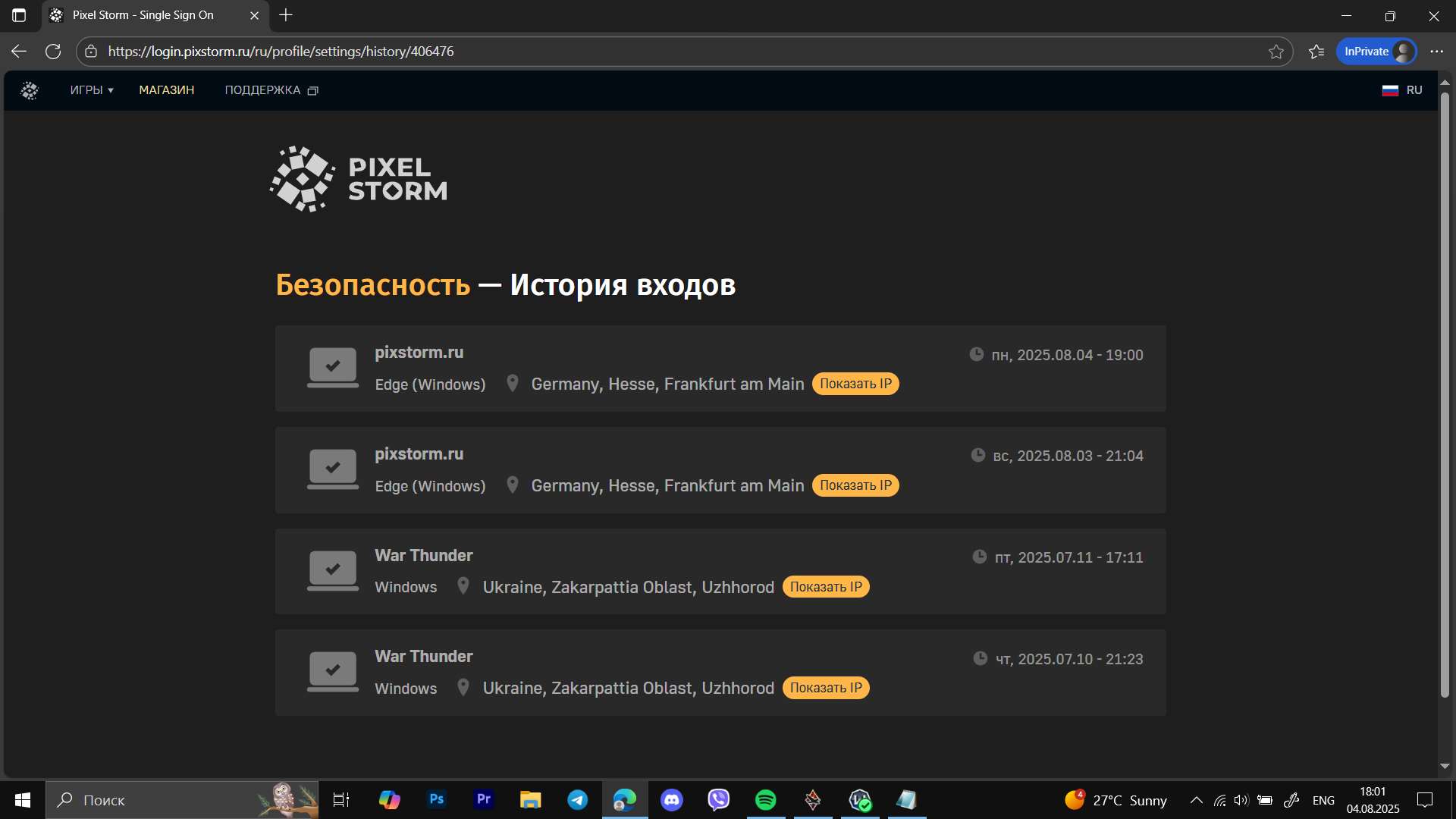Image resolution: width=1456 pixels, height=819 pixels.
Task: Show hidden system tray icons chevron
Action: (1196, 800)
